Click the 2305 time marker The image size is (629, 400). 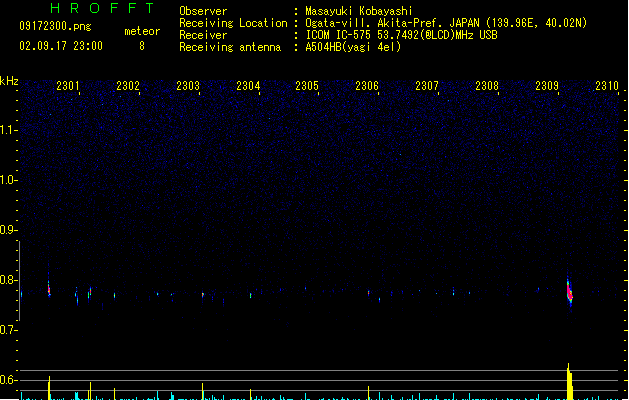point(307,86)
